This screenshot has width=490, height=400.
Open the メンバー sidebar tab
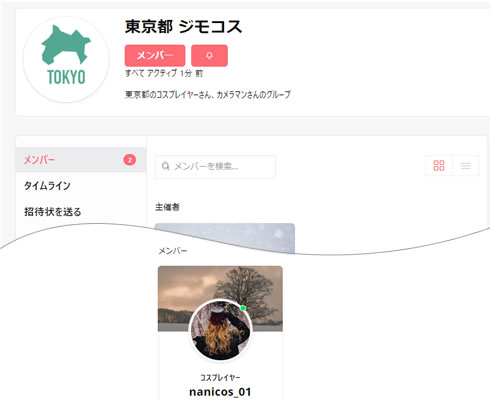(x=81, y=160)
